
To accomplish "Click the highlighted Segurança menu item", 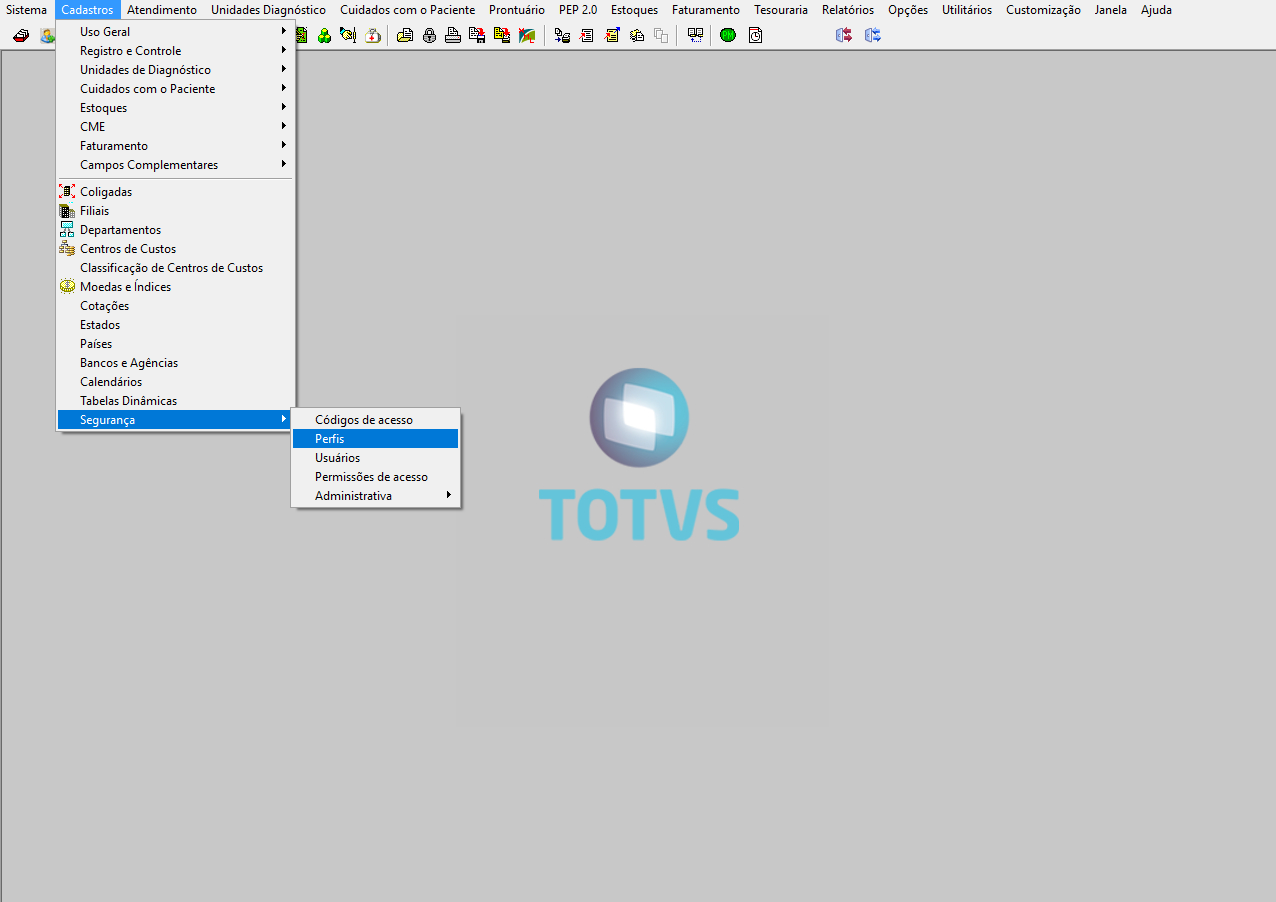I will pyautogui.click(x=175, y=420).
